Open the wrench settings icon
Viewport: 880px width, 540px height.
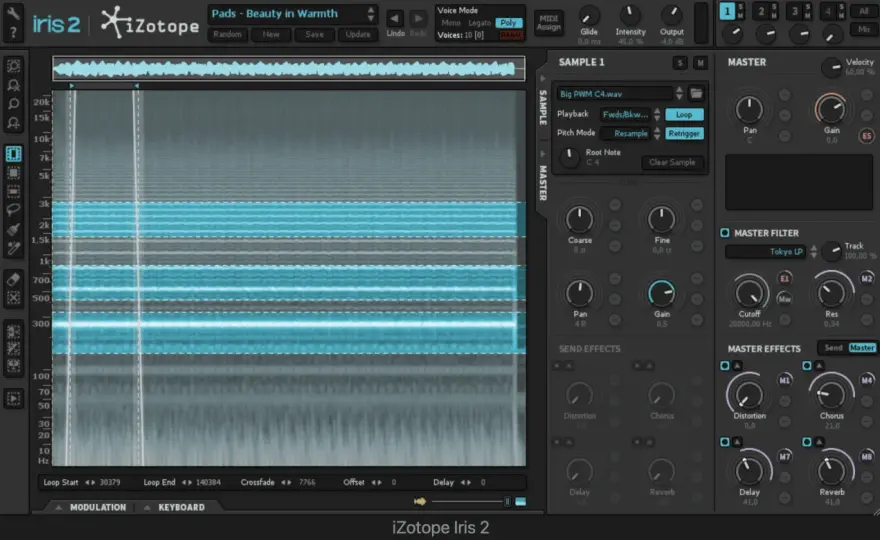click(13, 12)
